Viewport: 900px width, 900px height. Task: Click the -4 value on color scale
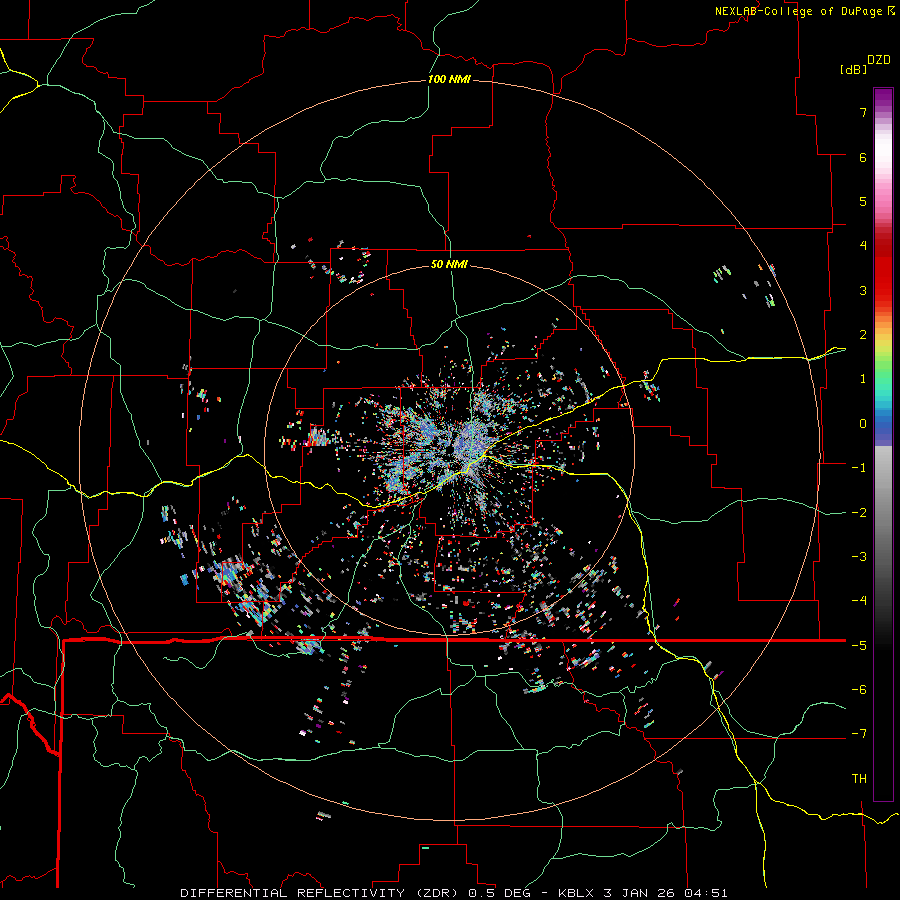pos(859,601)
